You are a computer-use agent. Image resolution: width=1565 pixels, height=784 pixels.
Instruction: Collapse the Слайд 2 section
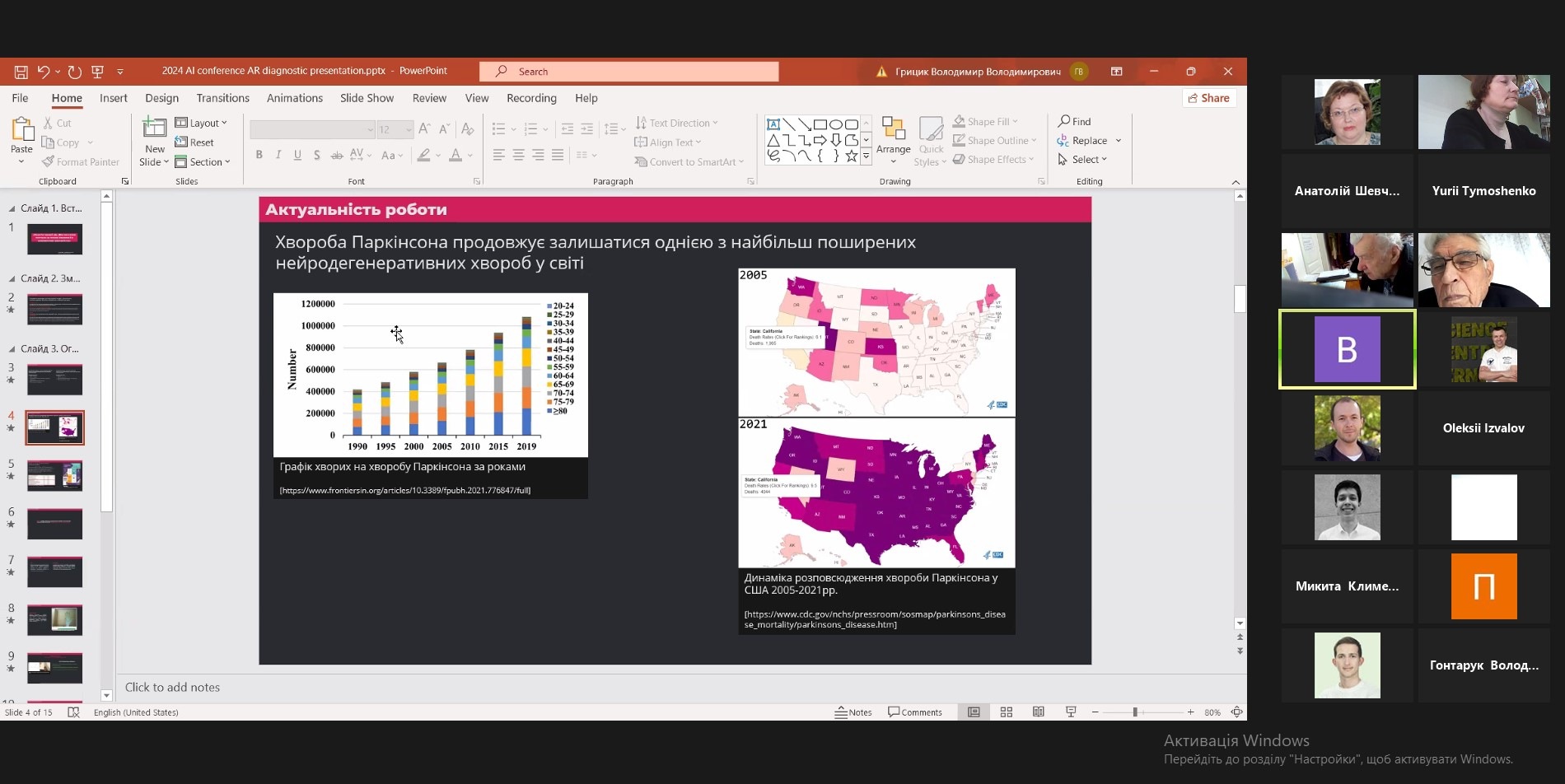point(12,279)
